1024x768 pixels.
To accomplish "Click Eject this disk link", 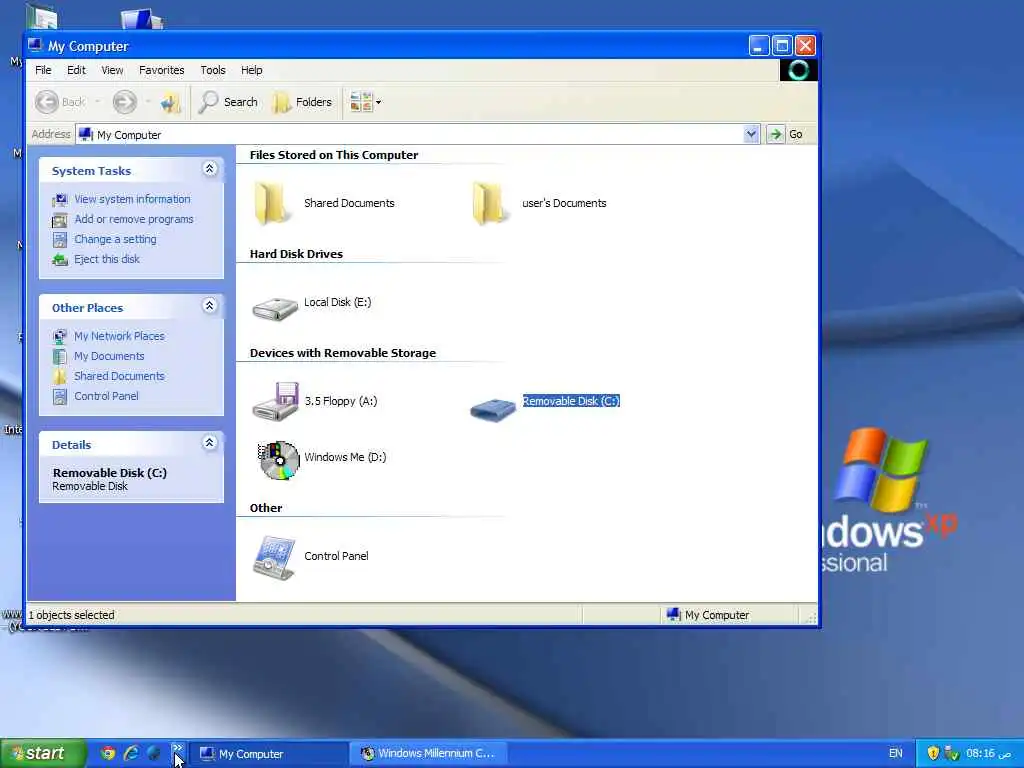I will point(106,259).
